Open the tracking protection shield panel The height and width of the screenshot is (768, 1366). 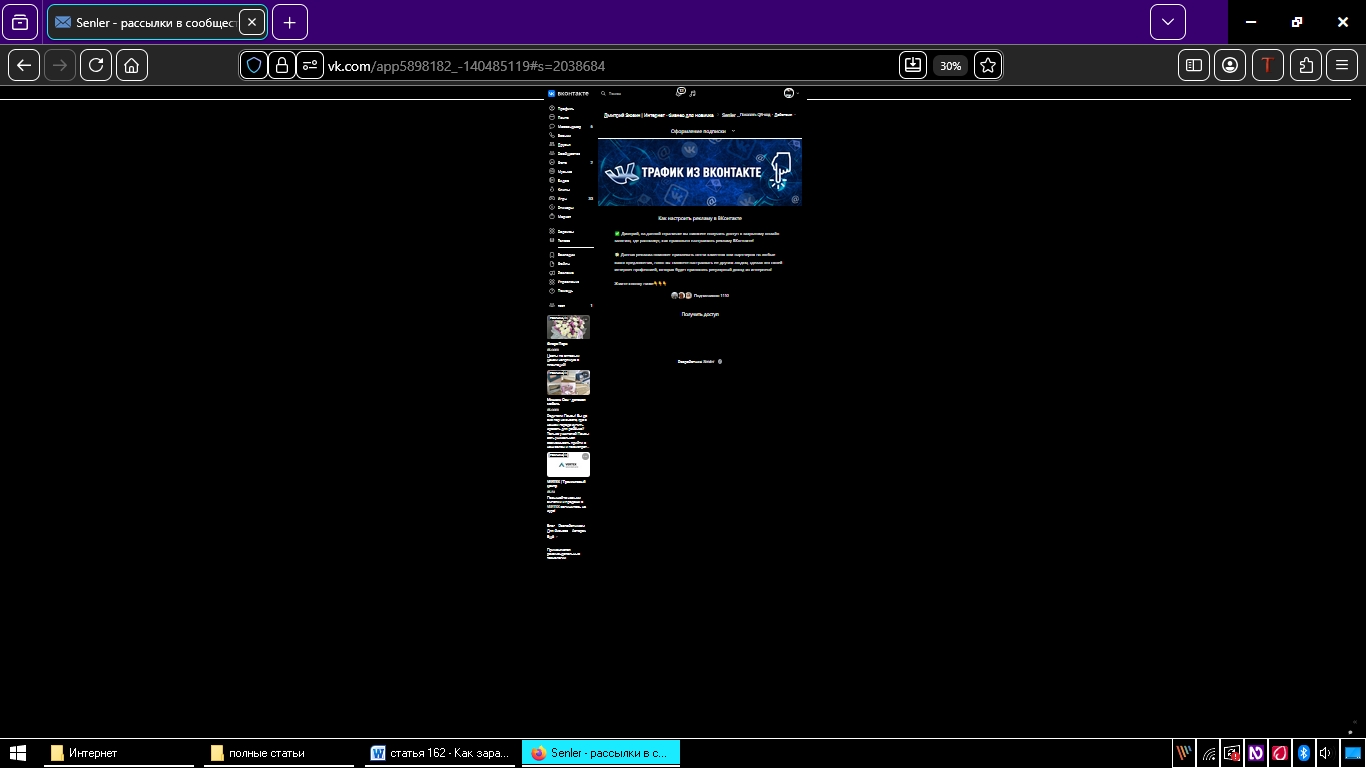click(254, 65)
